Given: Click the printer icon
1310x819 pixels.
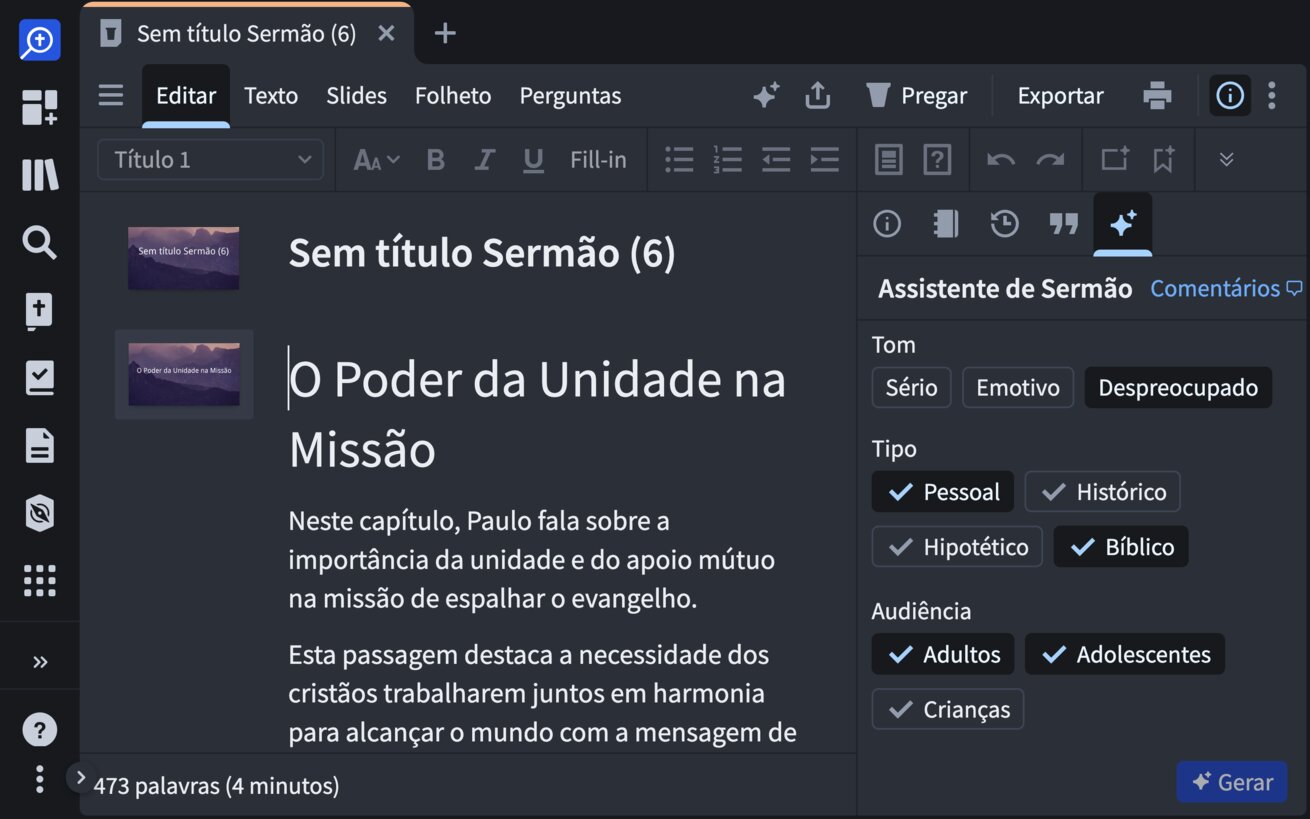Looking at the screenshot, I should (1157, 95).
